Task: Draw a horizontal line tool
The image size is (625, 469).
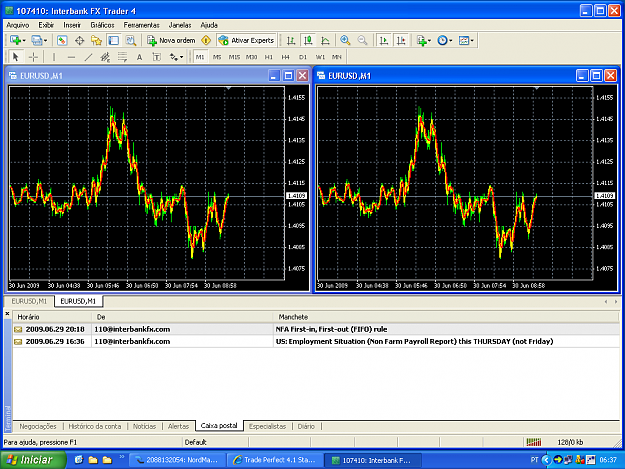Action: 71,57
